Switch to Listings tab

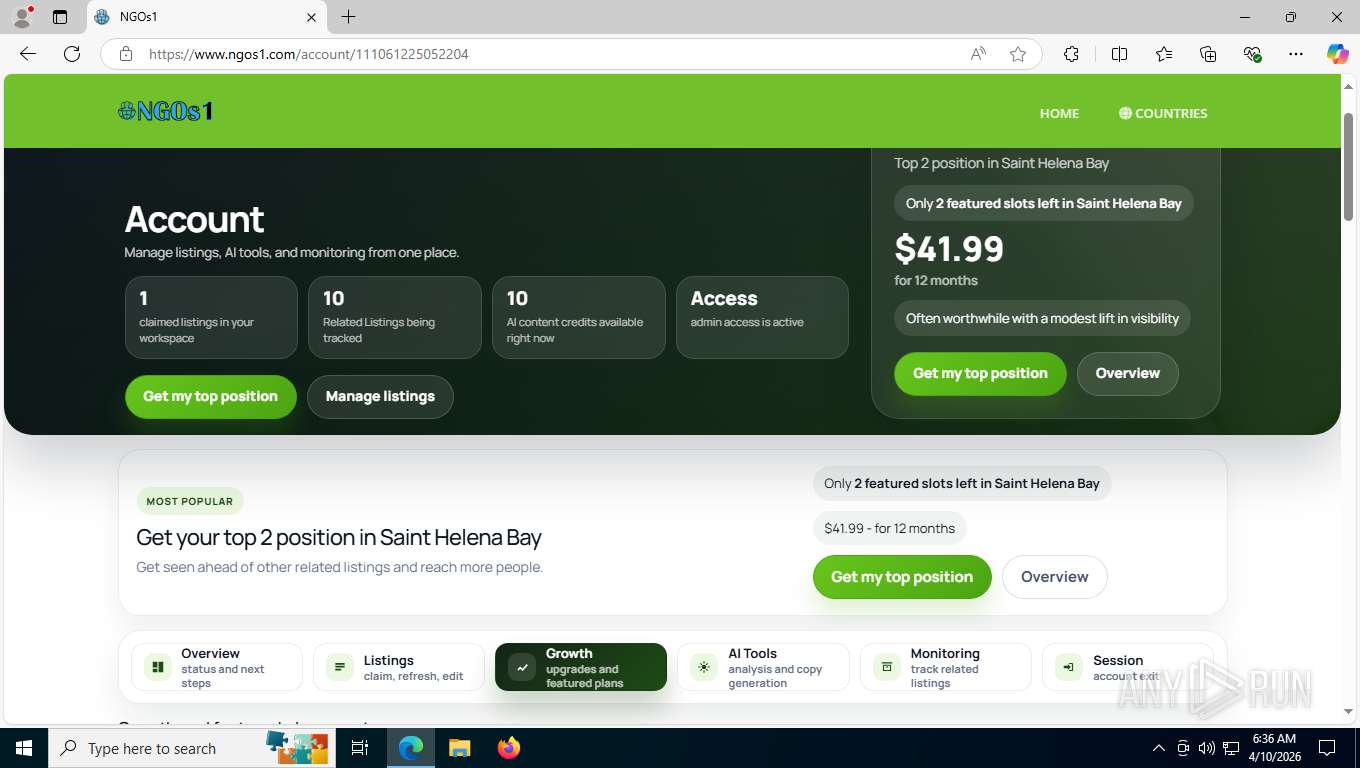pos(399,667)
